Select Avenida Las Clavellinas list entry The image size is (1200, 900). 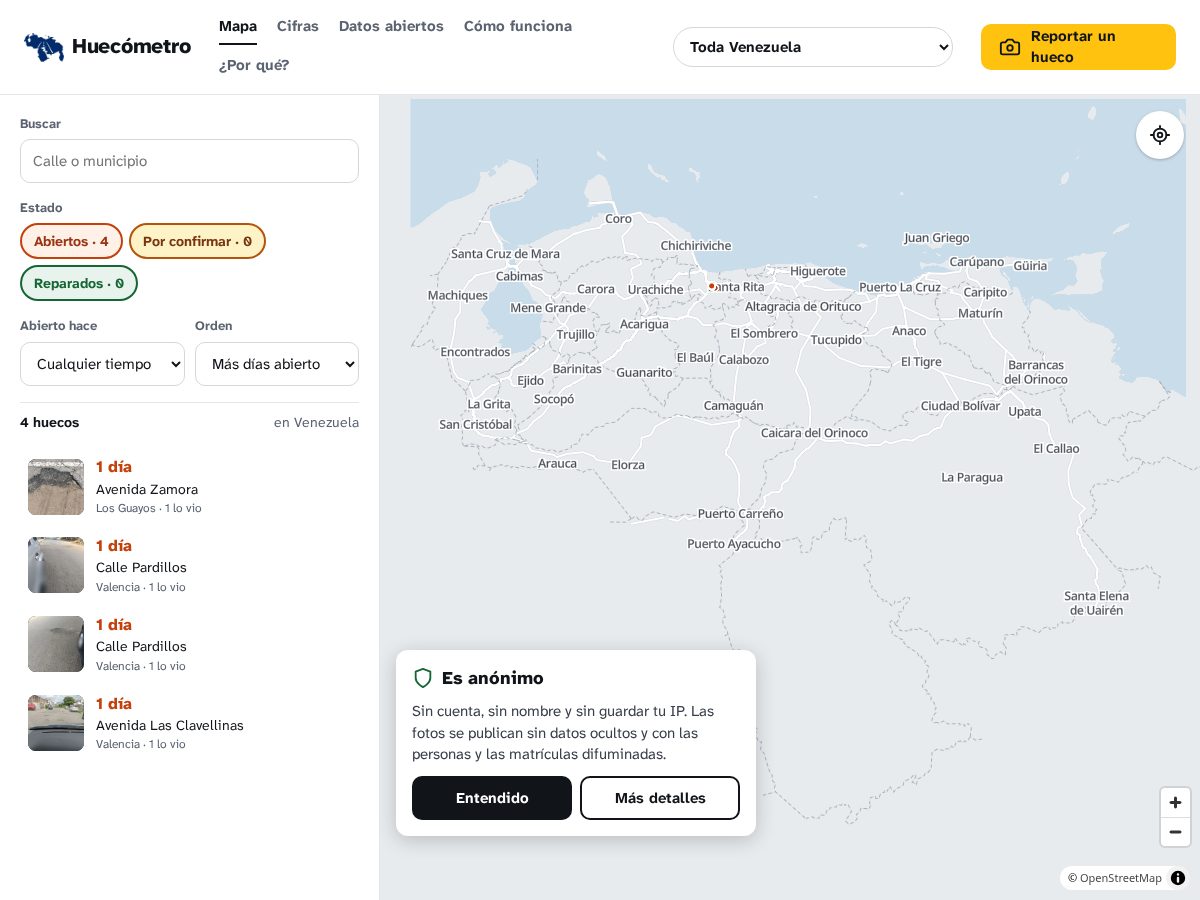pos(189,723)
